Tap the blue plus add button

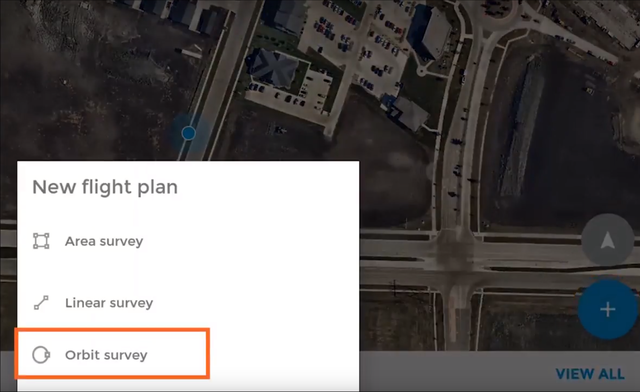point(607,310)
